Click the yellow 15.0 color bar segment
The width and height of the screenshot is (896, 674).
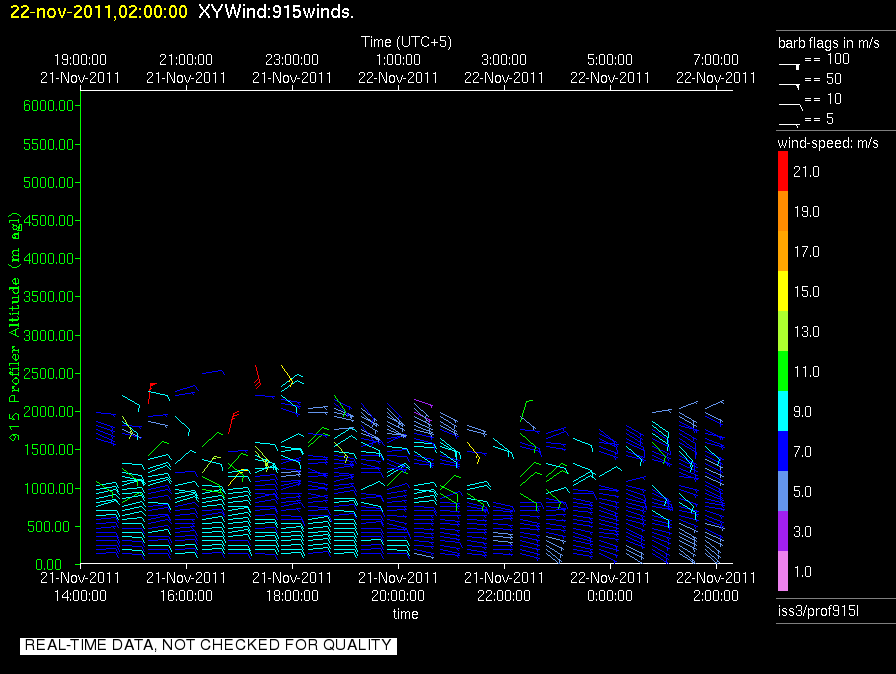(783, 291)
